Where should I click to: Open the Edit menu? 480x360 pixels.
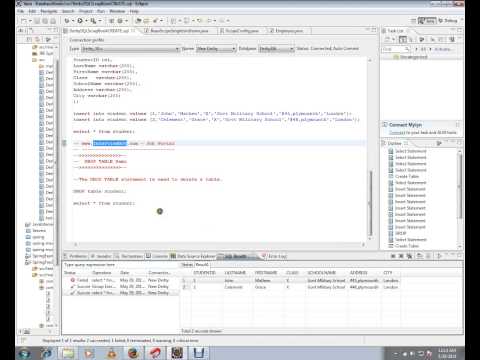click(x=32, y=11)
